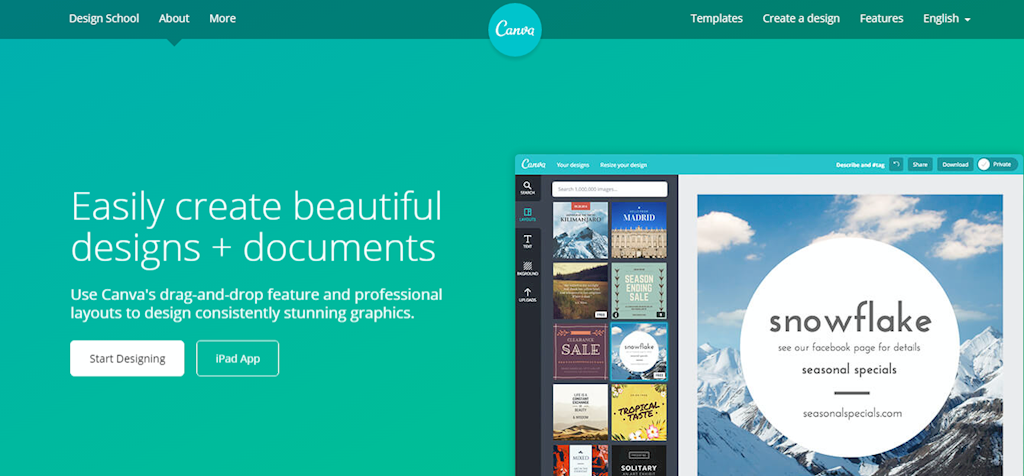The height and width of the screenshot is (476, 1024).
Task: Choose the Madrid layout thumbnail
Action: pos(638,230)
